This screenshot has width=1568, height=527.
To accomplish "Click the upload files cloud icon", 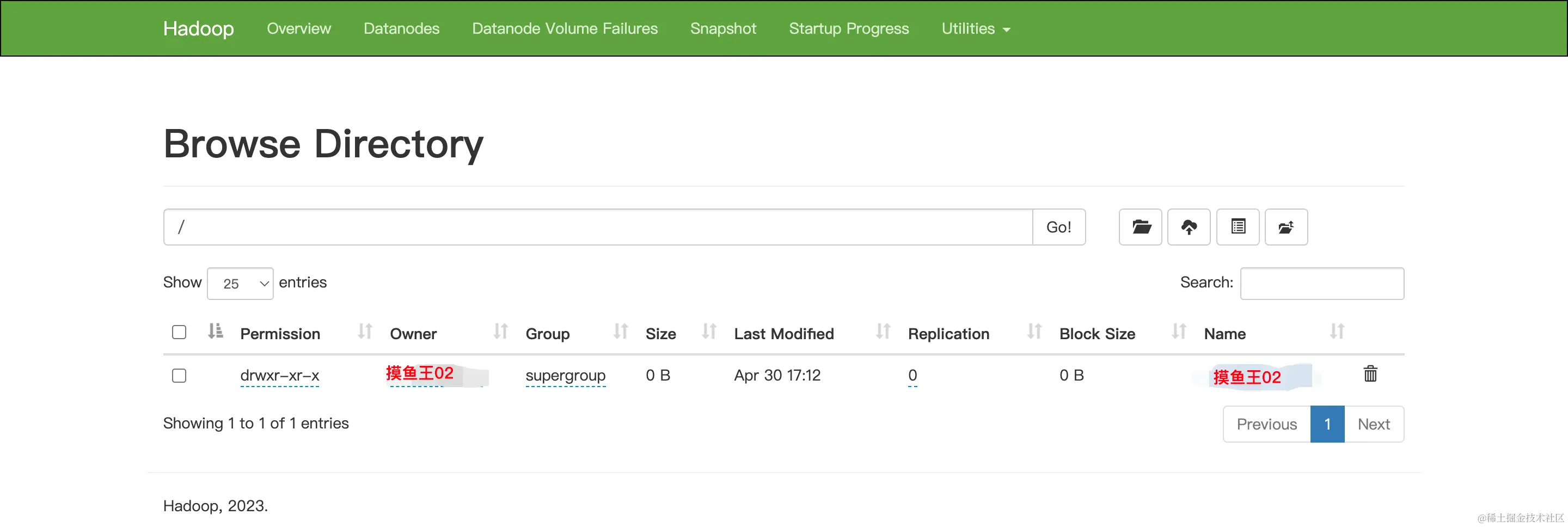I will coord(1189,227).
